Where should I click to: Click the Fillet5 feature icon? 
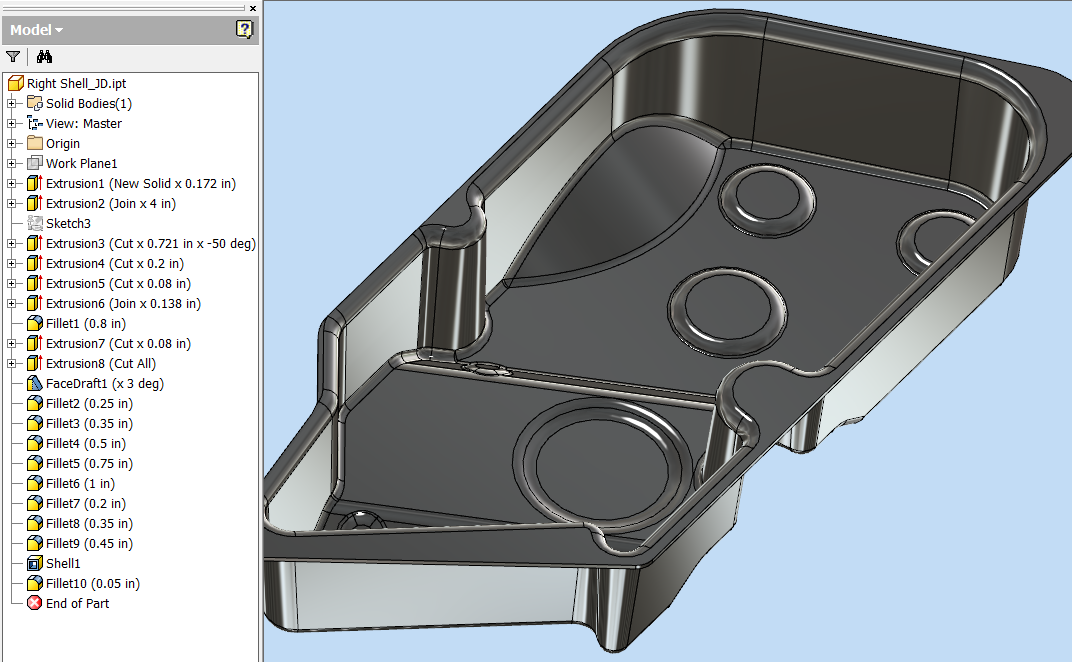35,463
